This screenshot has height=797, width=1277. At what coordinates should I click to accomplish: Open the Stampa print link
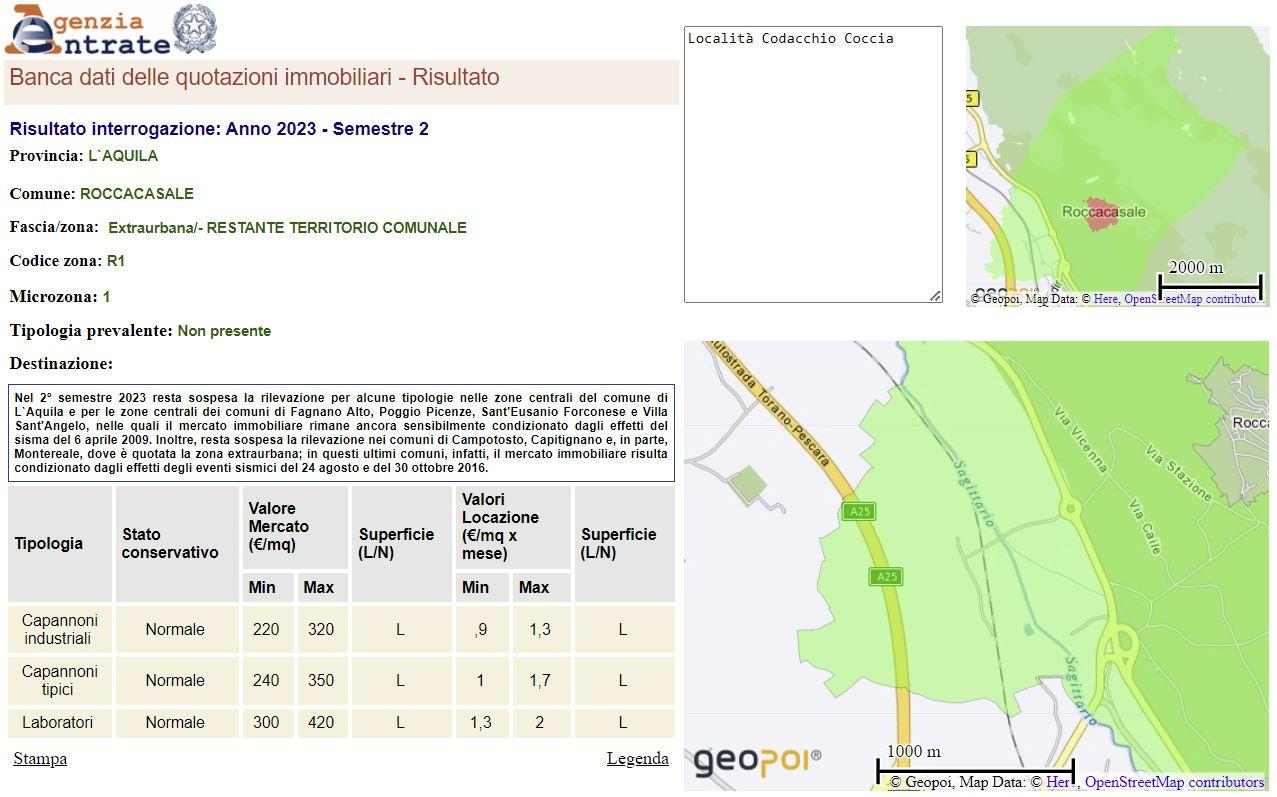point(40,759)
